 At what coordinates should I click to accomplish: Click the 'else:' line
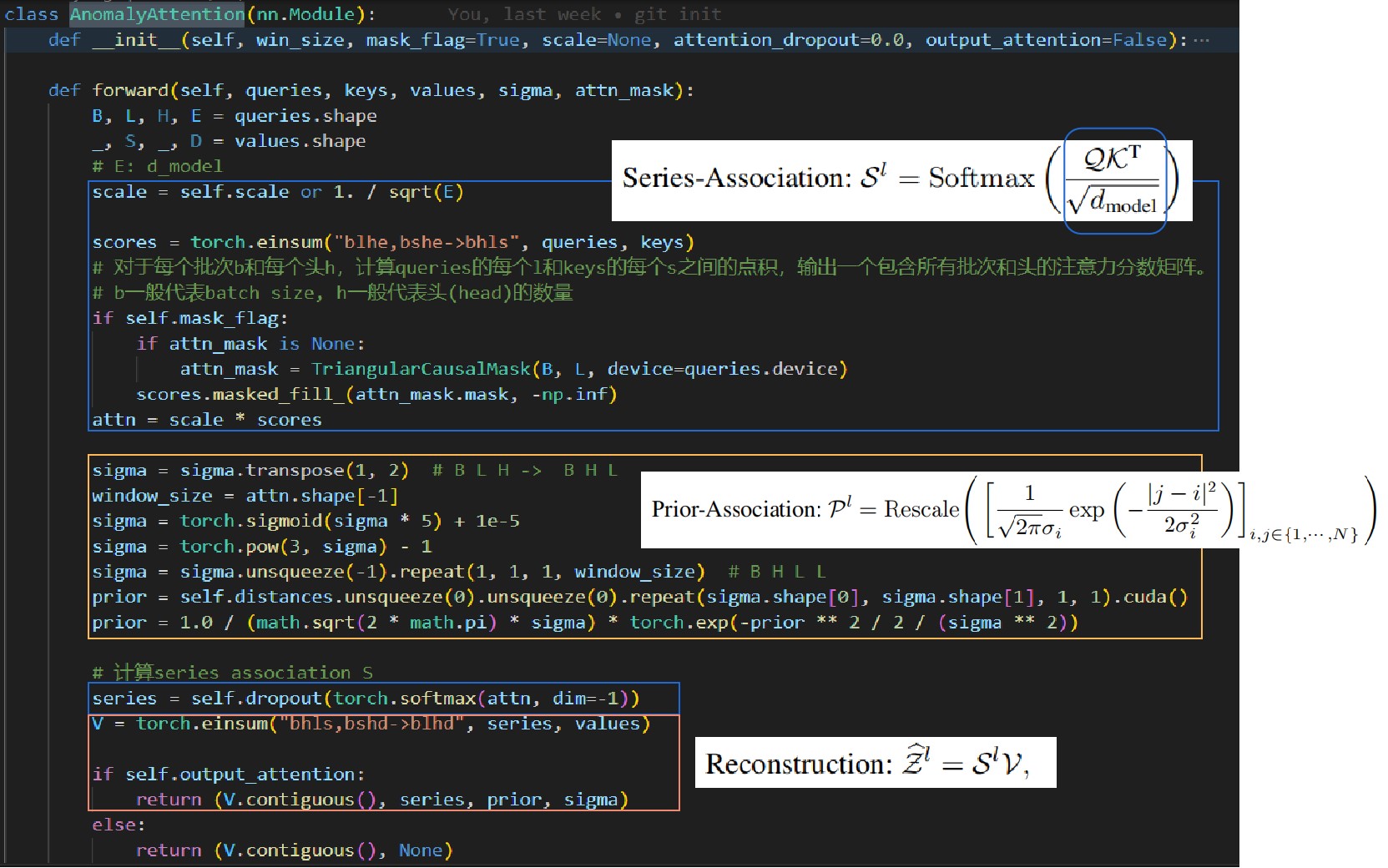[119, 825]
